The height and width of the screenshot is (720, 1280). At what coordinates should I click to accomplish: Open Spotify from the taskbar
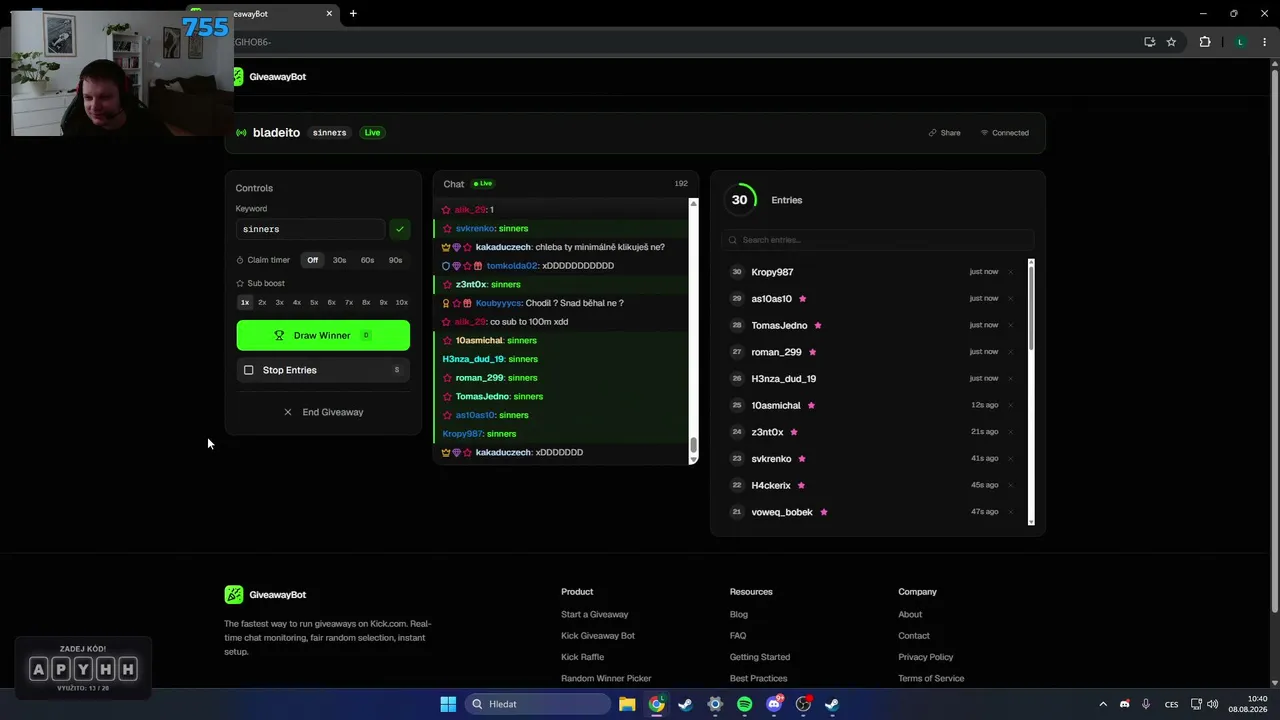[x=744, y=704]
